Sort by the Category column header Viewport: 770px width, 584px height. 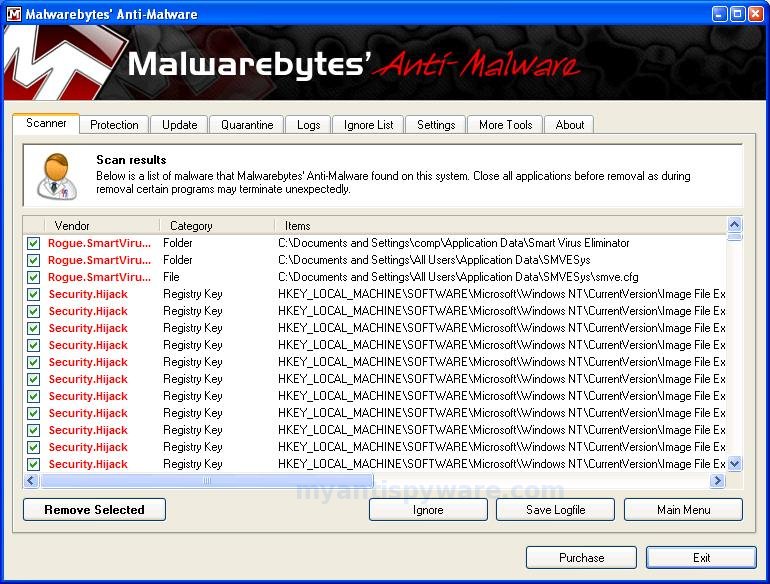pyautogui.click(x=217, y=226)
